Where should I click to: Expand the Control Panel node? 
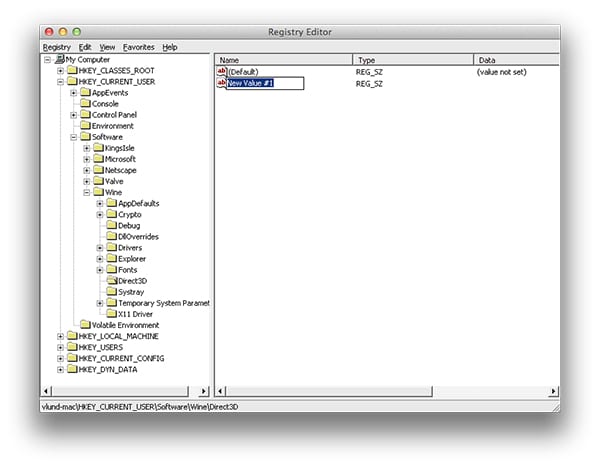click(73, 115)
